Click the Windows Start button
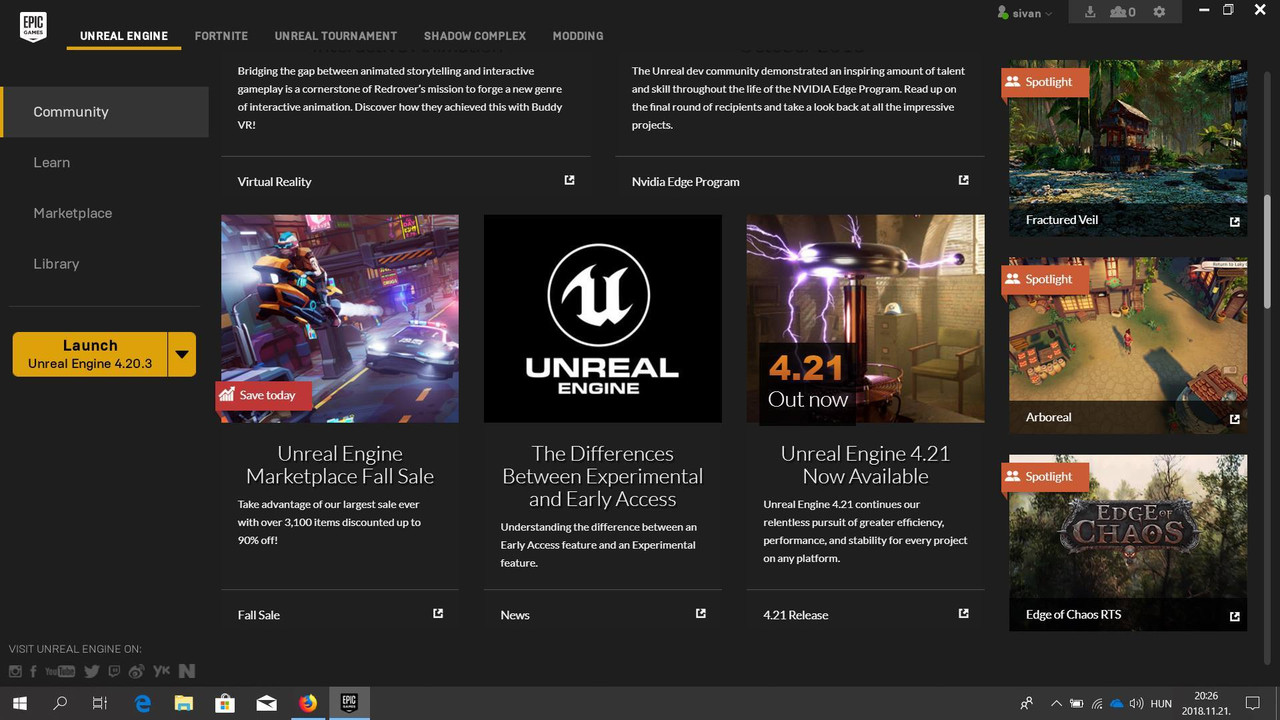Screen dimensions: 1280x720 click(x=19, y=703)
